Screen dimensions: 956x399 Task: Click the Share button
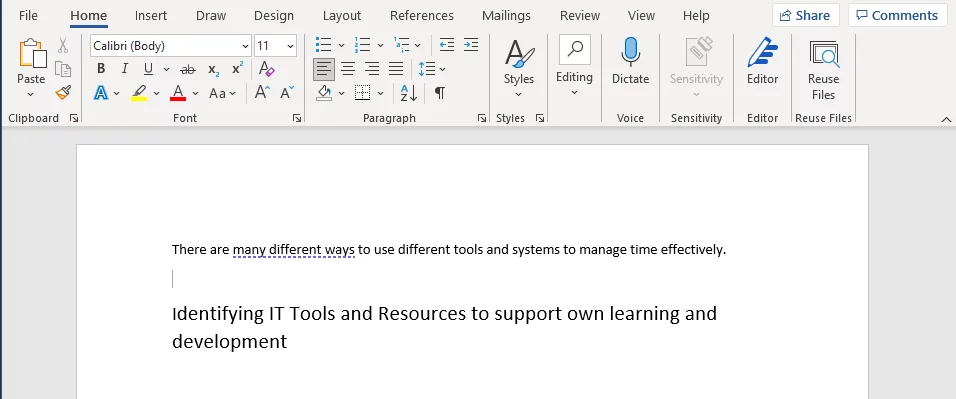click(x=805, y=15)
